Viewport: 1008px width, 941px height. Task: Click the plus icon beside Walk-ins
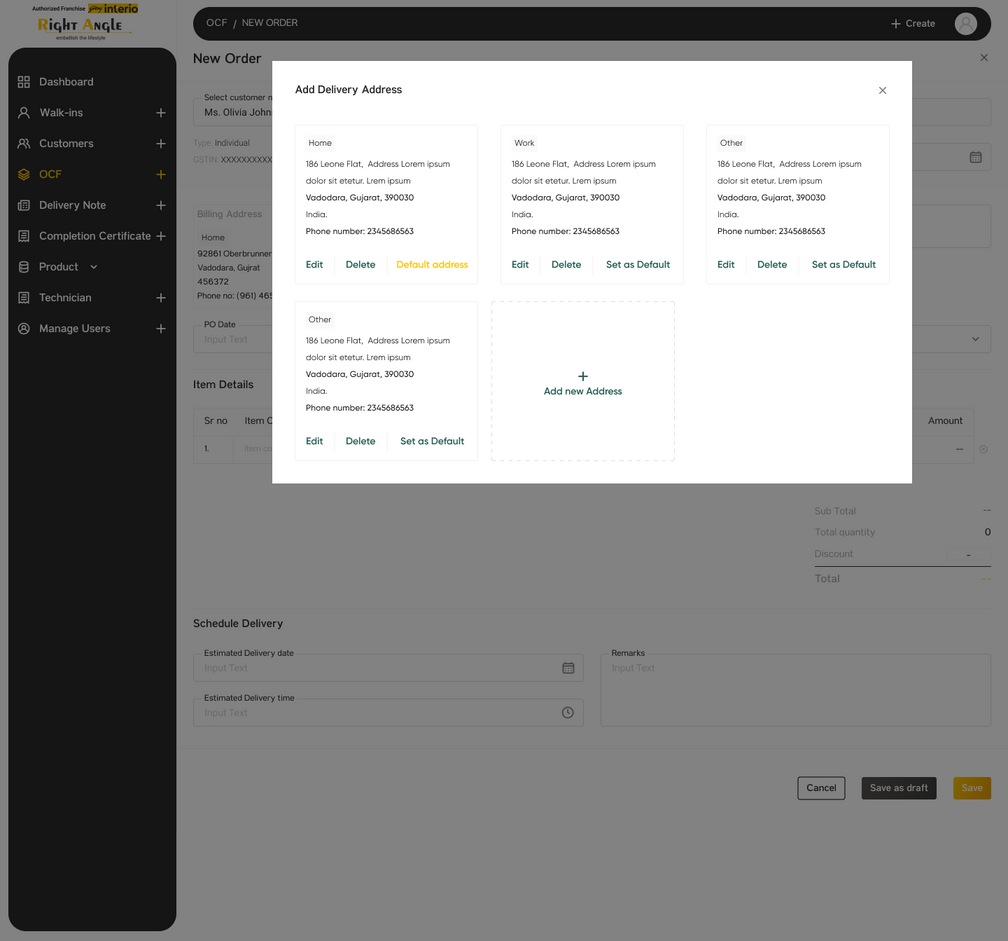(161, 113)
